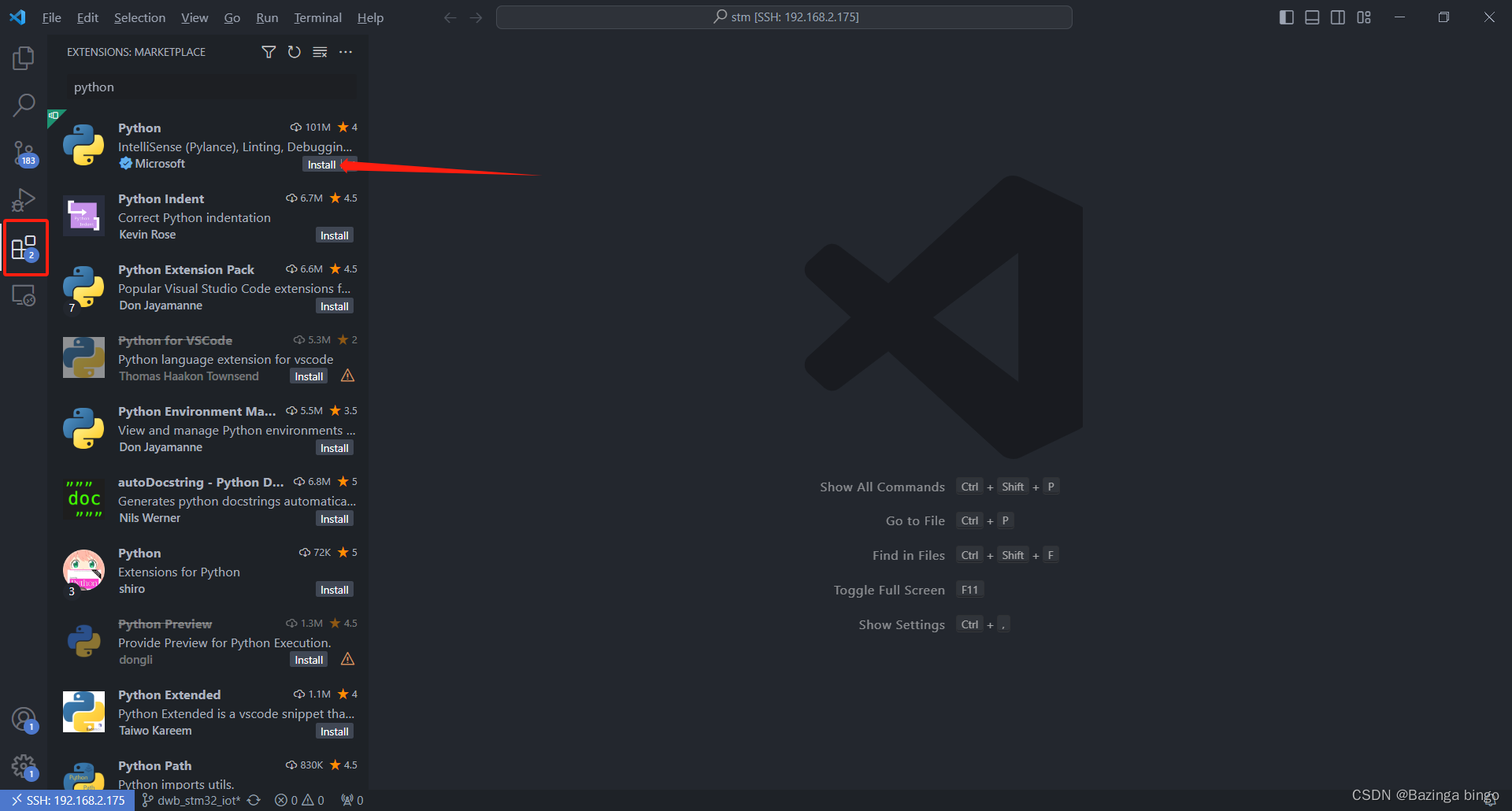The height and width of the screenshot is (811, 1512).
Task: Open the View menu
Action: pyautogui.click(x=195, y=17)
